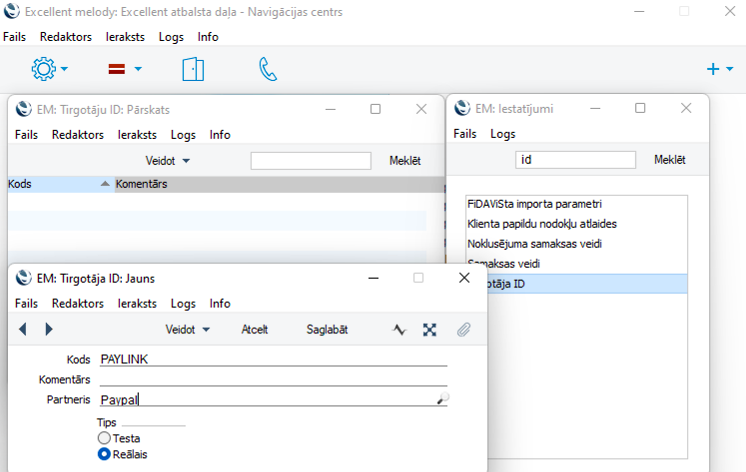
Task: Click the Latvian flag language icon
Action: point(117,69)
